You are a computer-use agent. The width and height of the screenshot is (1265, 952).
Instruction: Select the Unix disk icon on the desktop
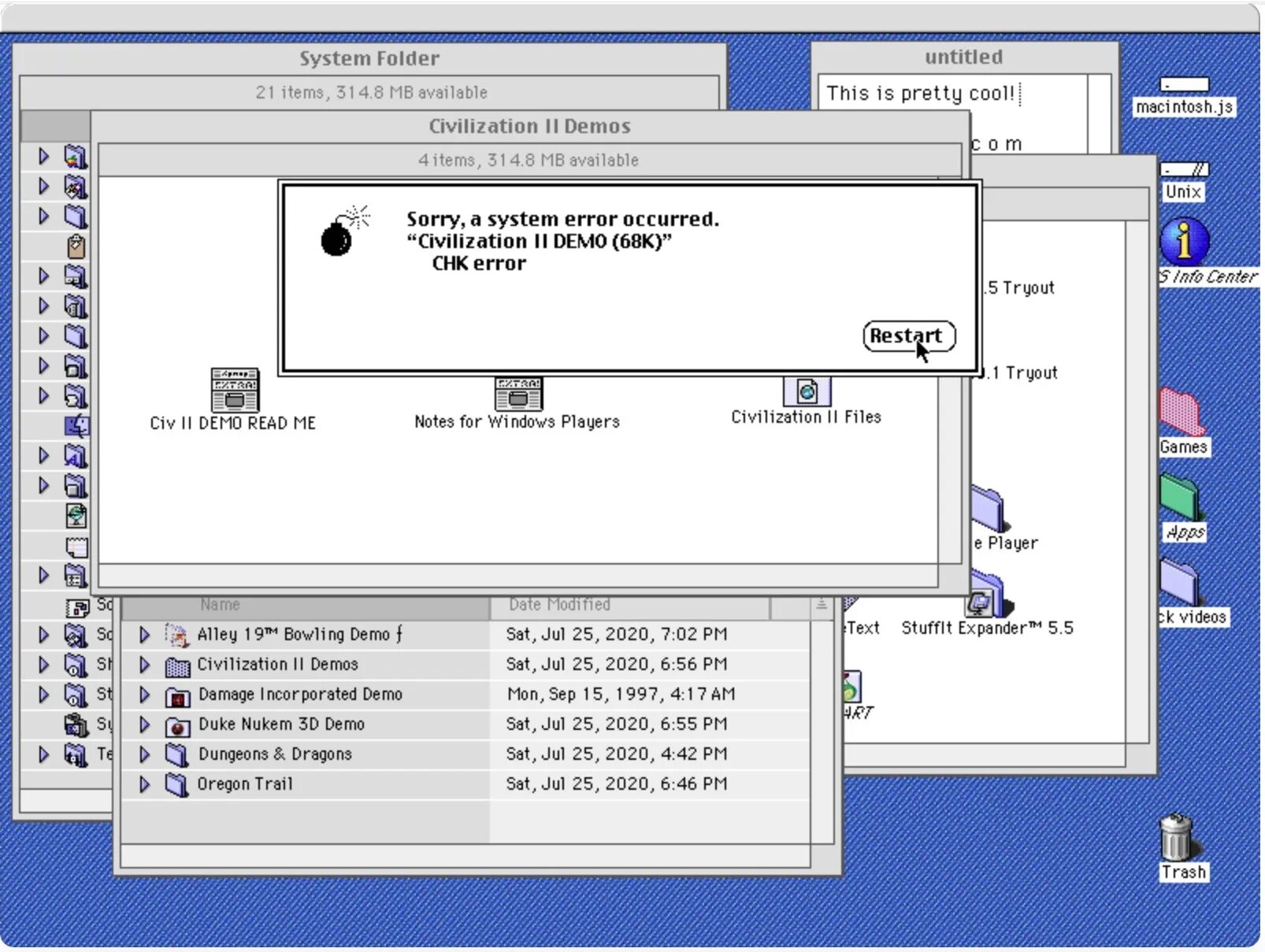click(1184, 169)
